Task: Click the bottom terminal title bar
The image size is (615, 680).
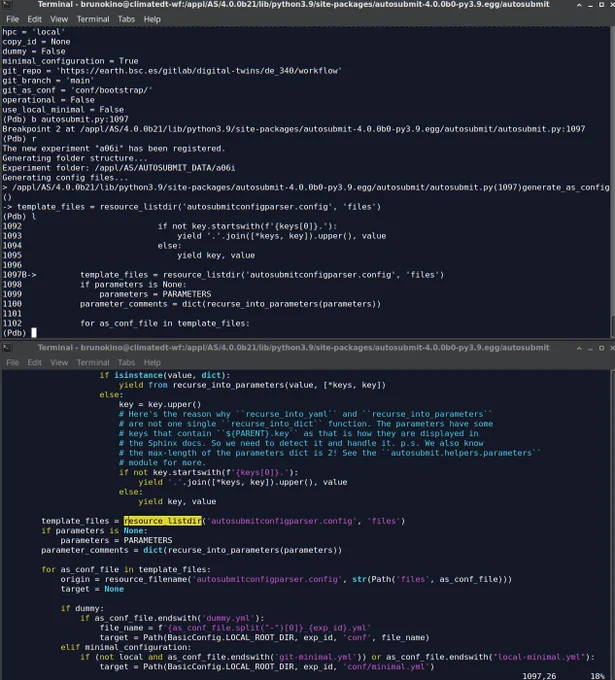Action: pos(293,348)
